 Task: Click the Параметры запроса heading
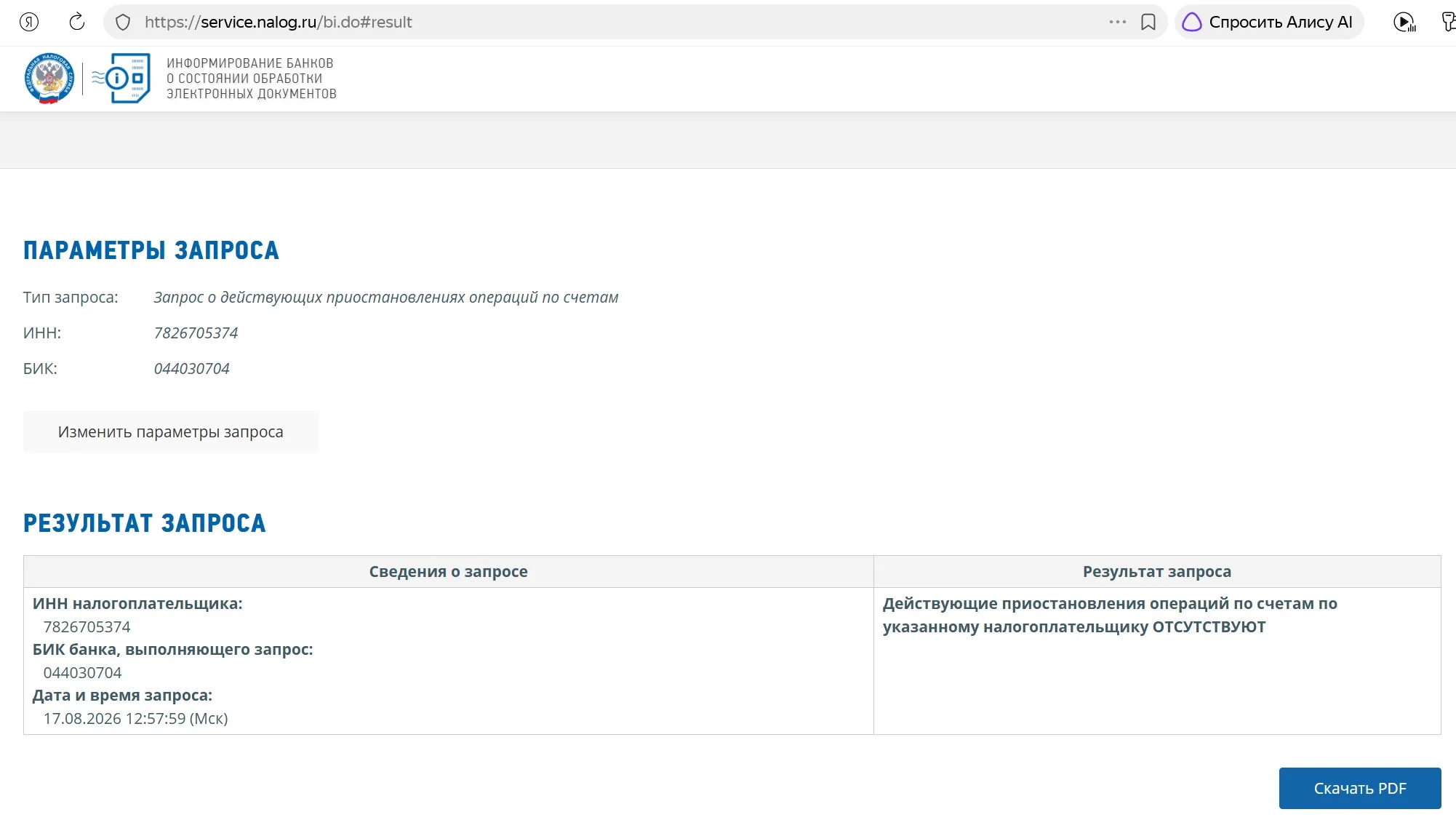pos(151,250)
